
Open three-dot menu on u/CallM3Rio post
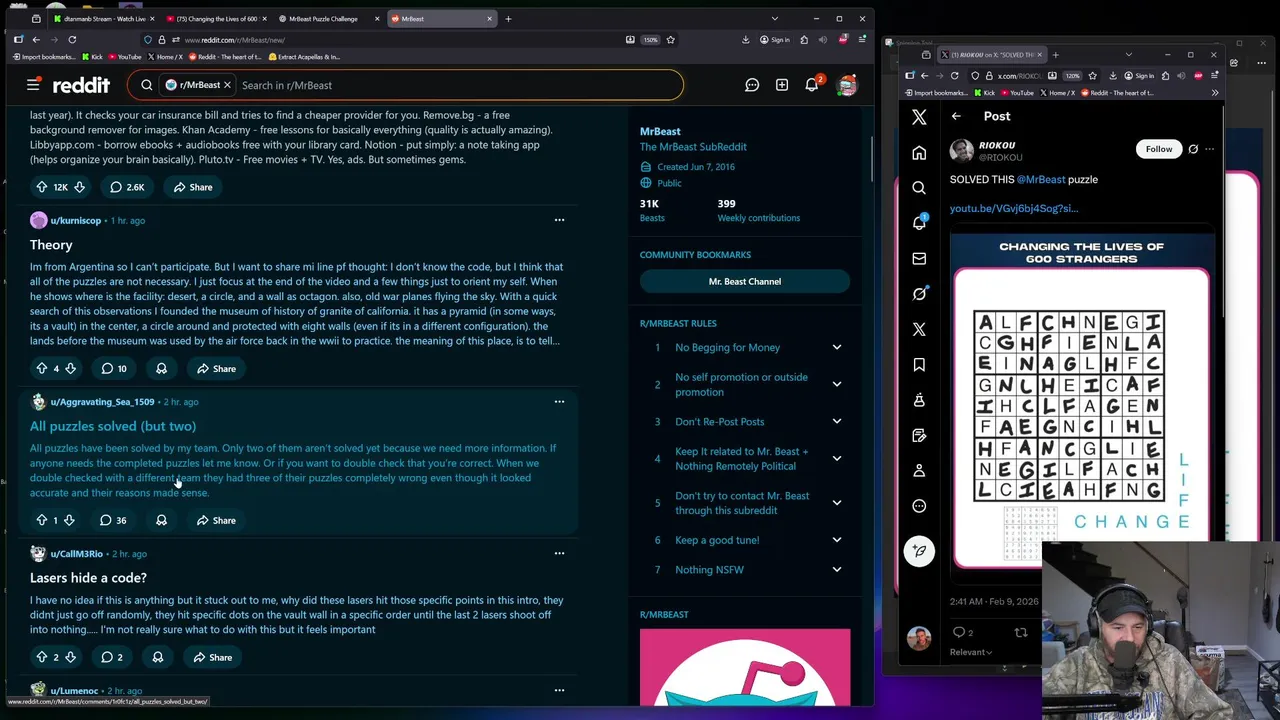pyautogui.click(x=559, y=553)
